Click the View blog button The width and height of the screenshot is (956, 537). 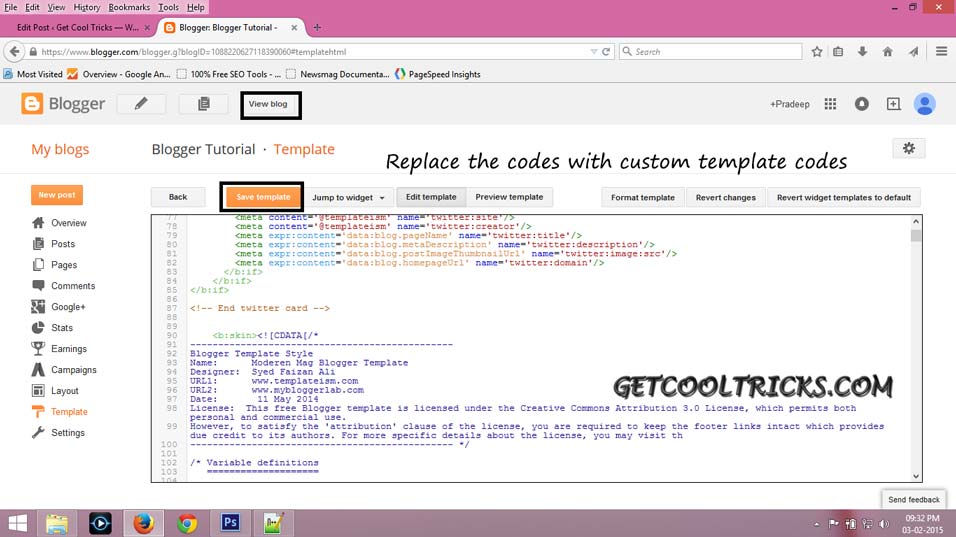pos(268,104)
